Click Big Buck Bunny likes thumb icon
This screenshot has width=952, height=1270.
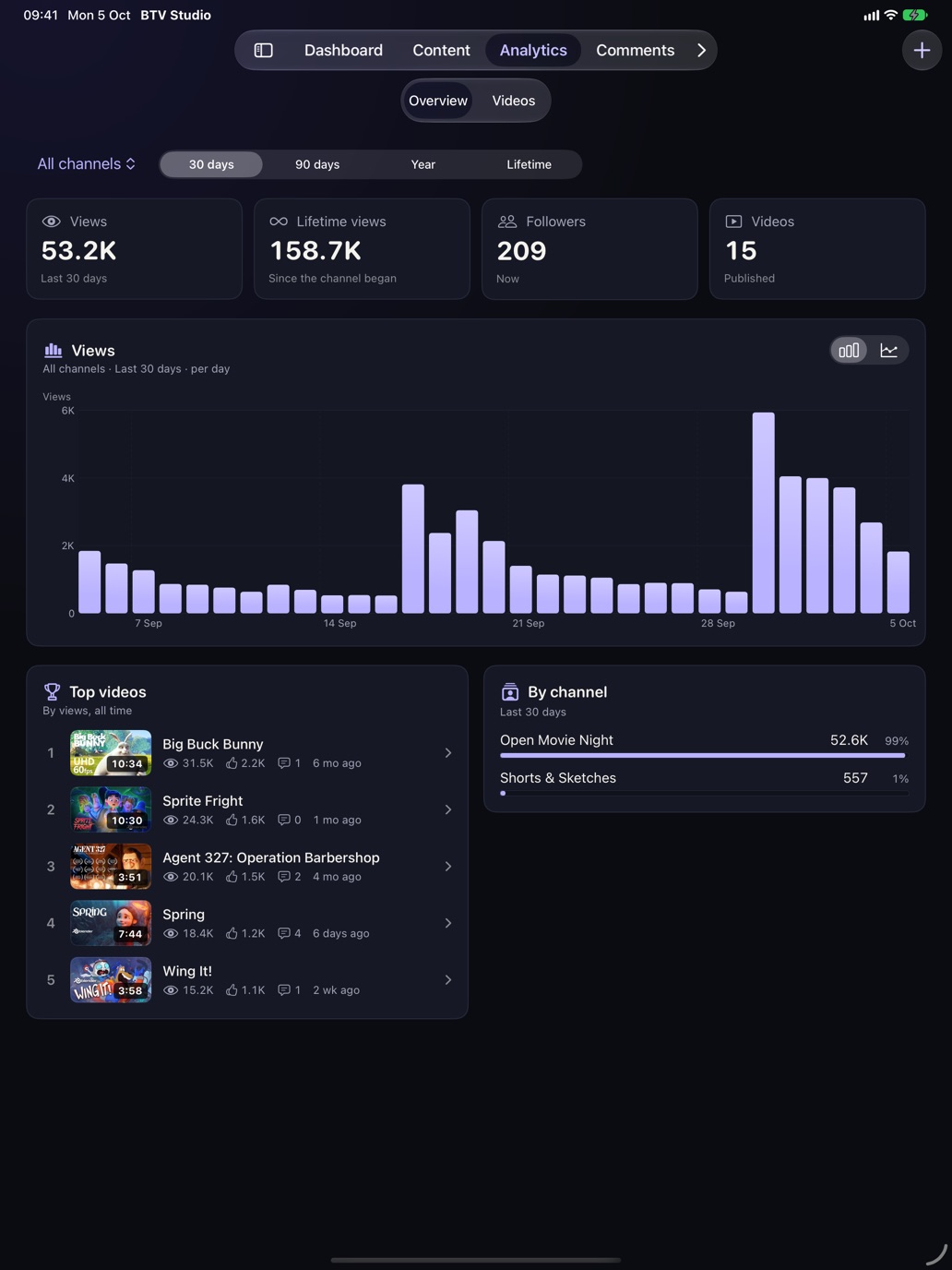click(x=232, y=763)
